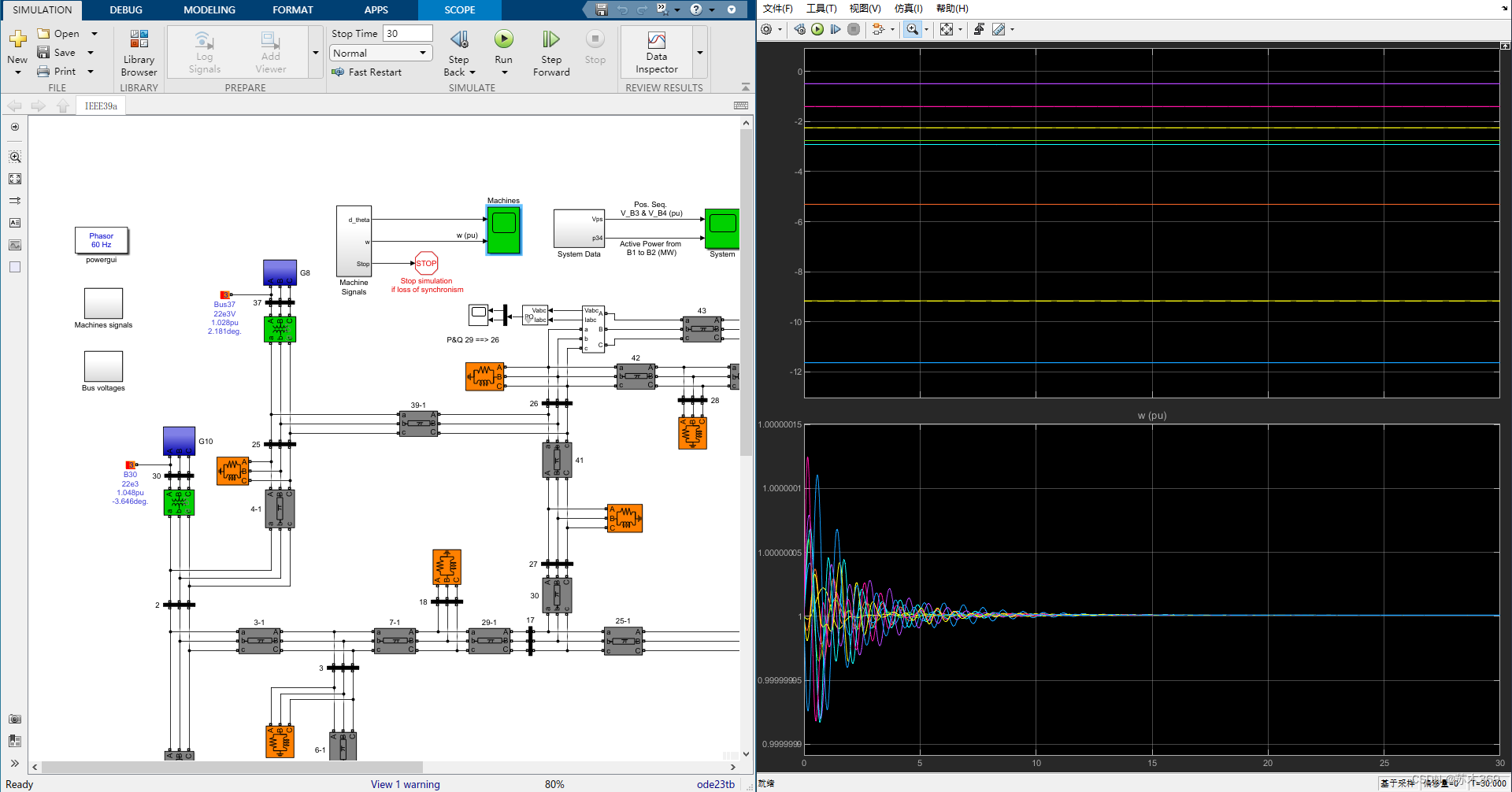Open the scope gear settings dropdown arrow
The image size is (1512, 792).
coord(779,29)
